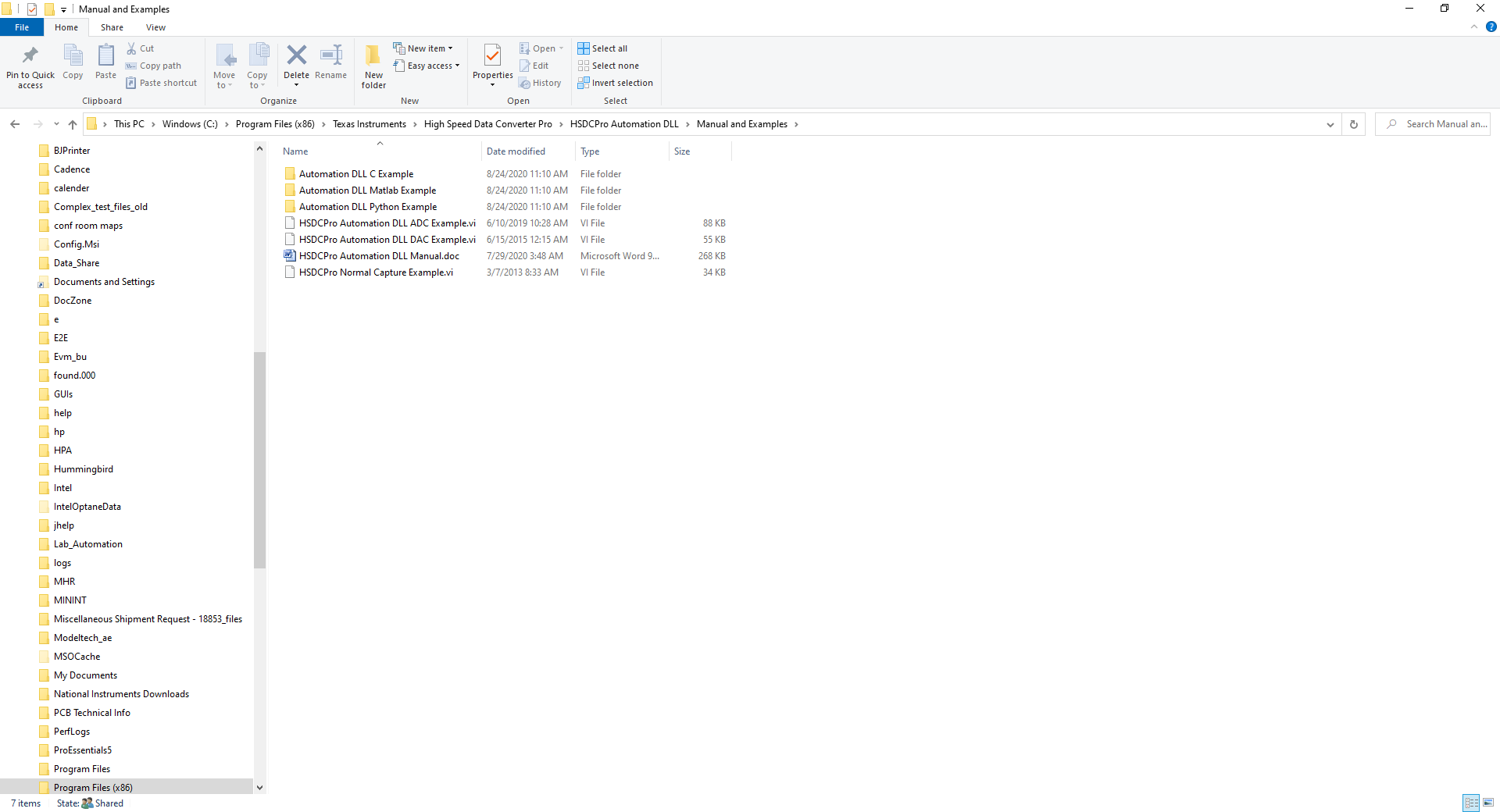Select the Word icon of Manual.doc
The width and height of the screenshot is (1500, 812).
click(x=290, y=256)
